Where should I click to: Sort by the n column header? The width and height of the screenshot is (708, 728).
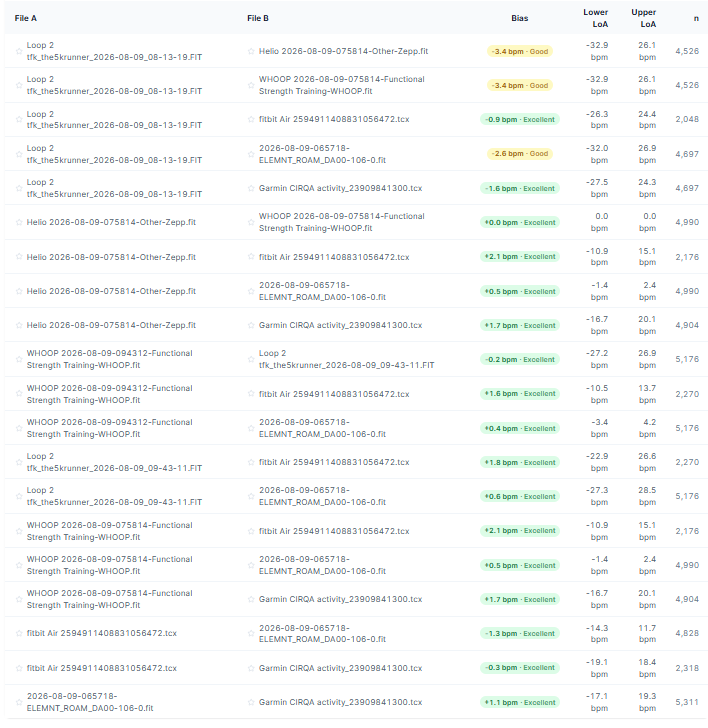click(x=696, y=18)
